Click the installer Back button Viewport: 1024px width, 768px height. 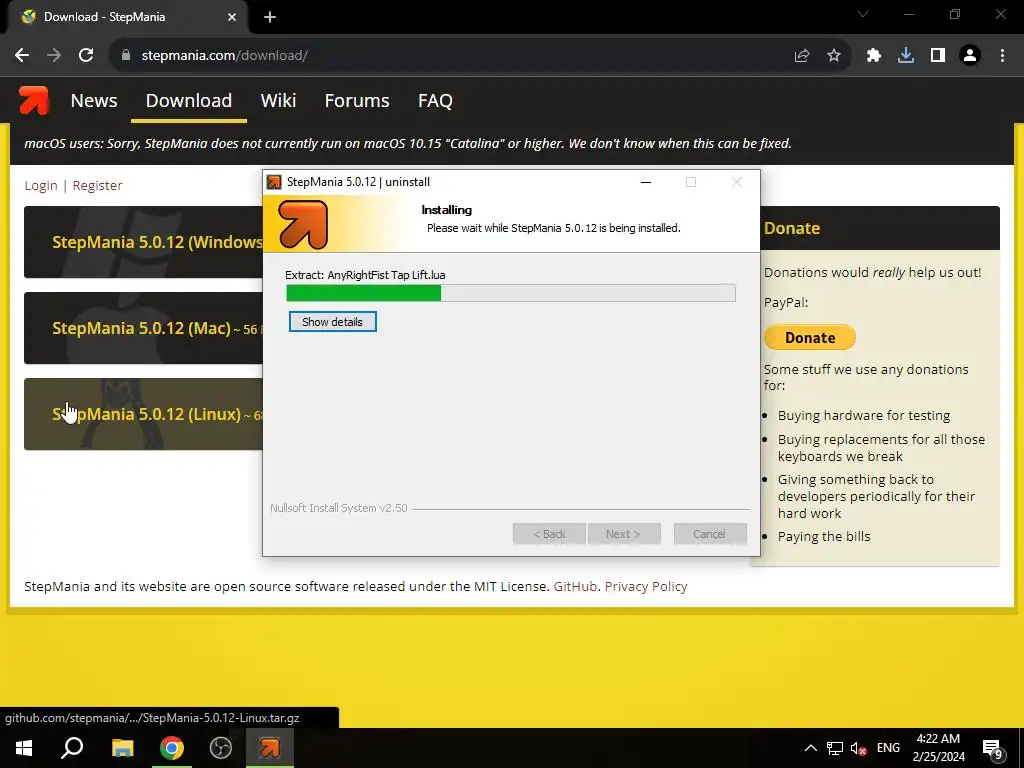pos(549,534)
